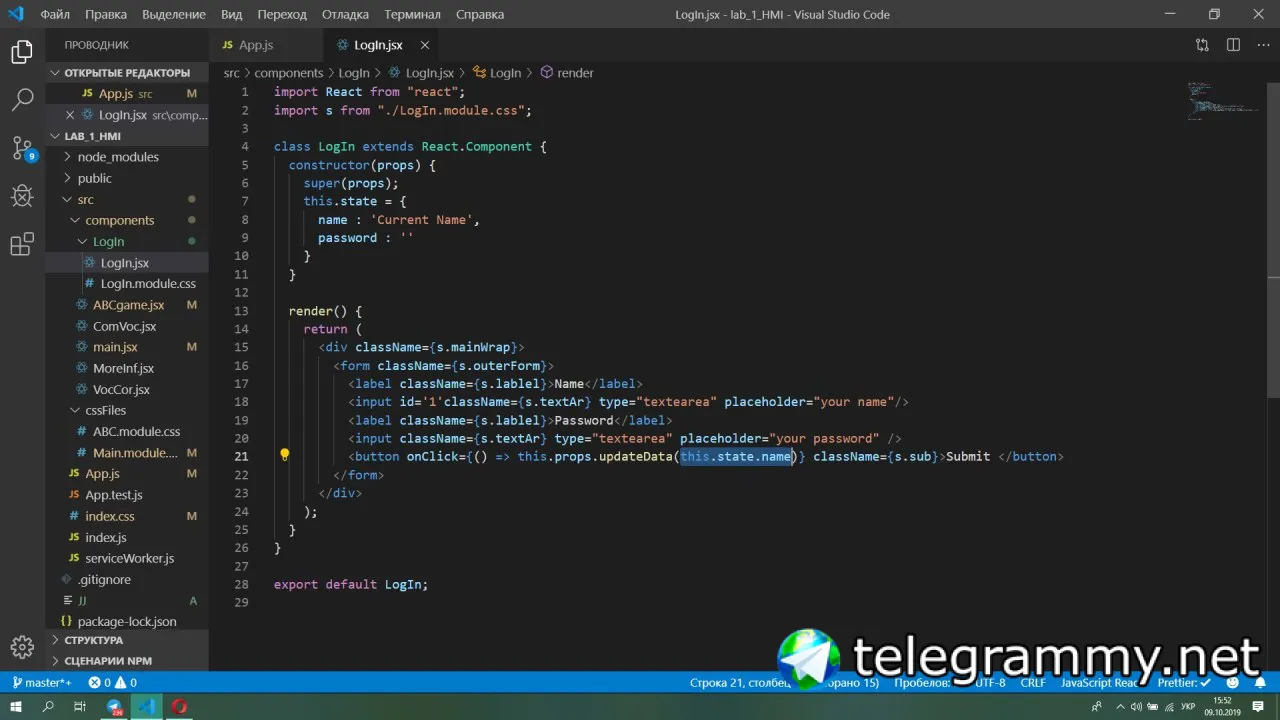1280x720 pixels.
Task: Open ABCgame.jsx in the explorer
Action: point(127,305)
